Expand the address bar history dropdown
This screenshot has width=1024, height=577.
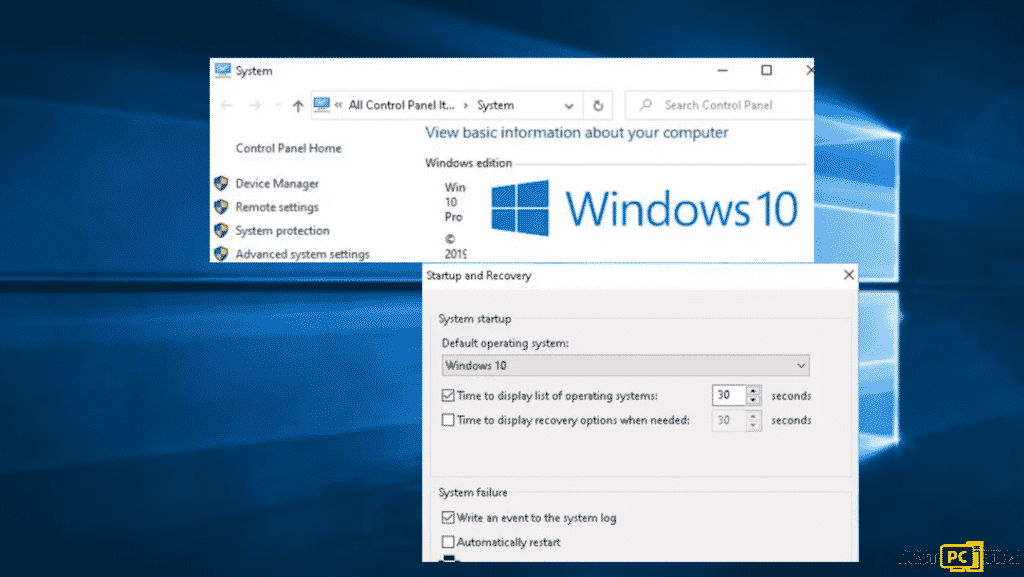pyautogui.click(x=569, y=106)
